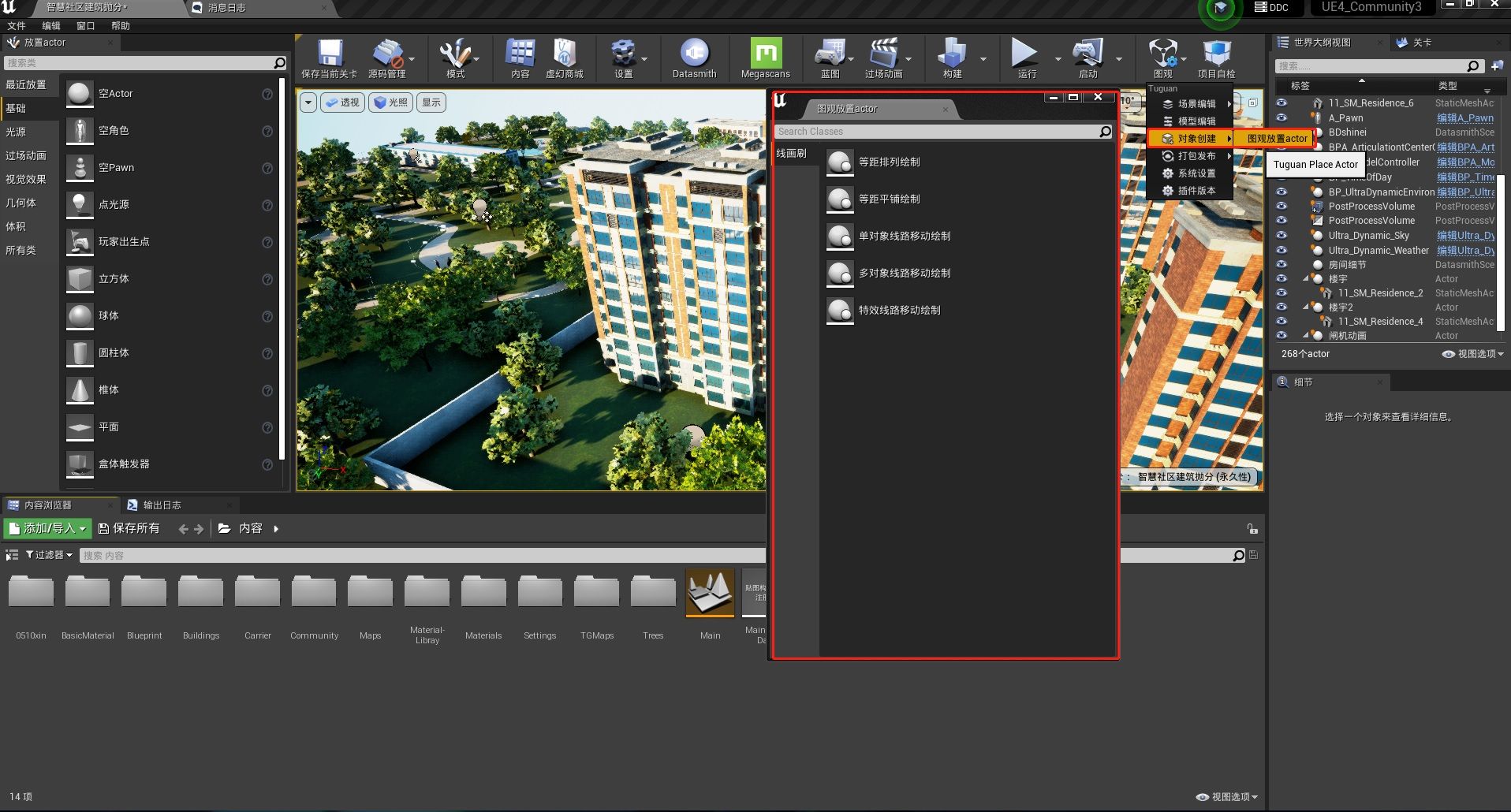Open the Perspective (透视) view dropdown
This screenshot has width=1511, height=812.
coord(342,102)
